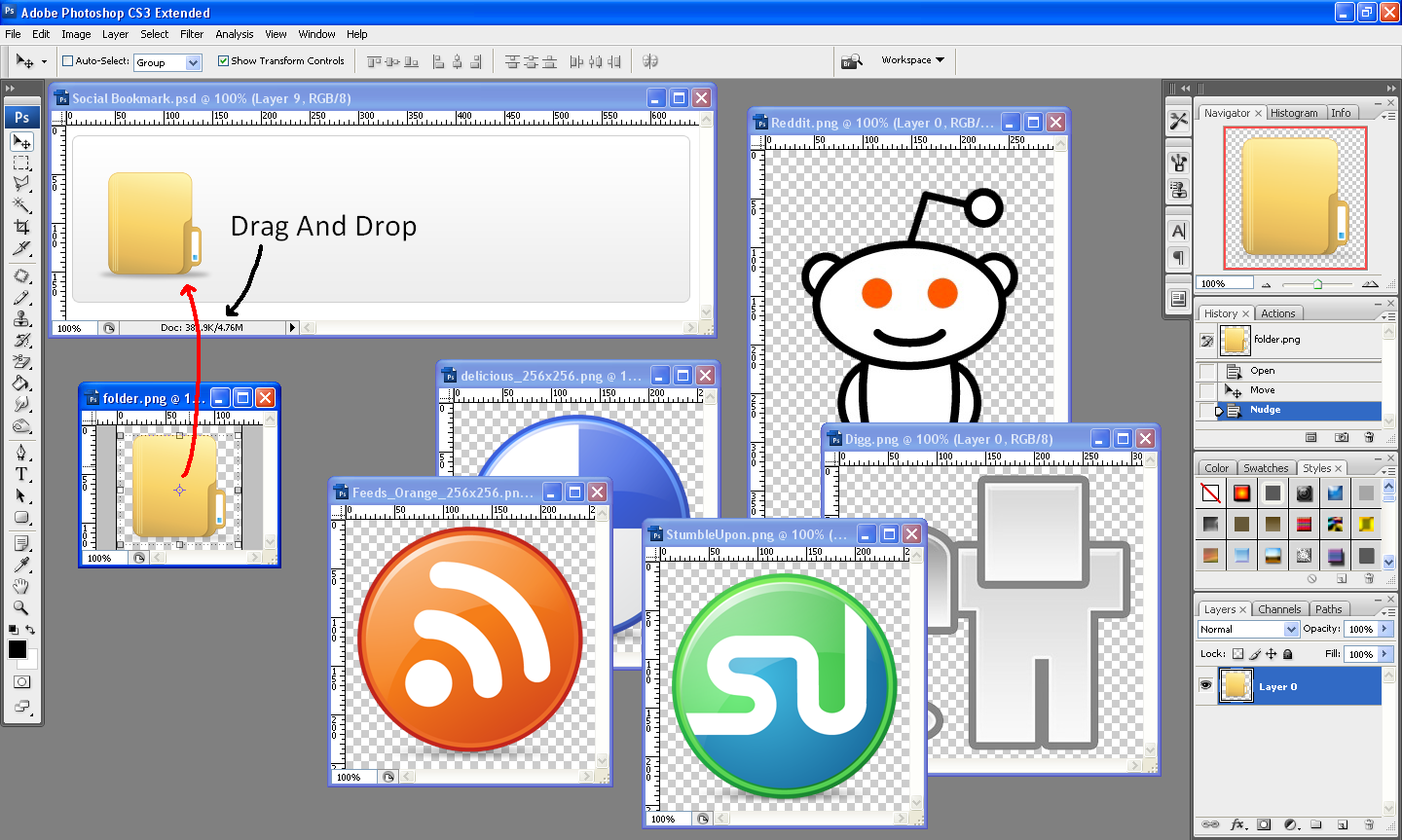Open the Window menu

click(x=316, y=34)
